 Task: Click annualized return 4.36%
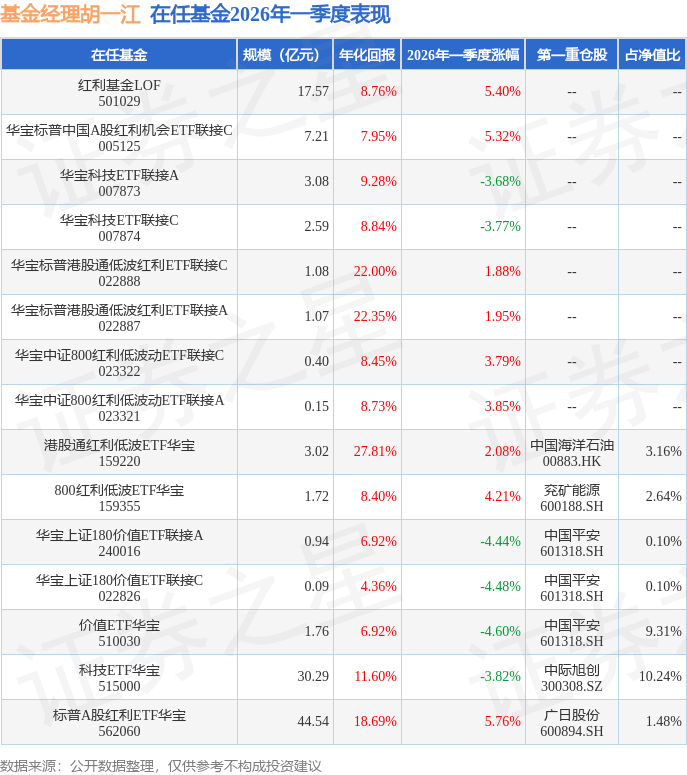coord(379,586)
